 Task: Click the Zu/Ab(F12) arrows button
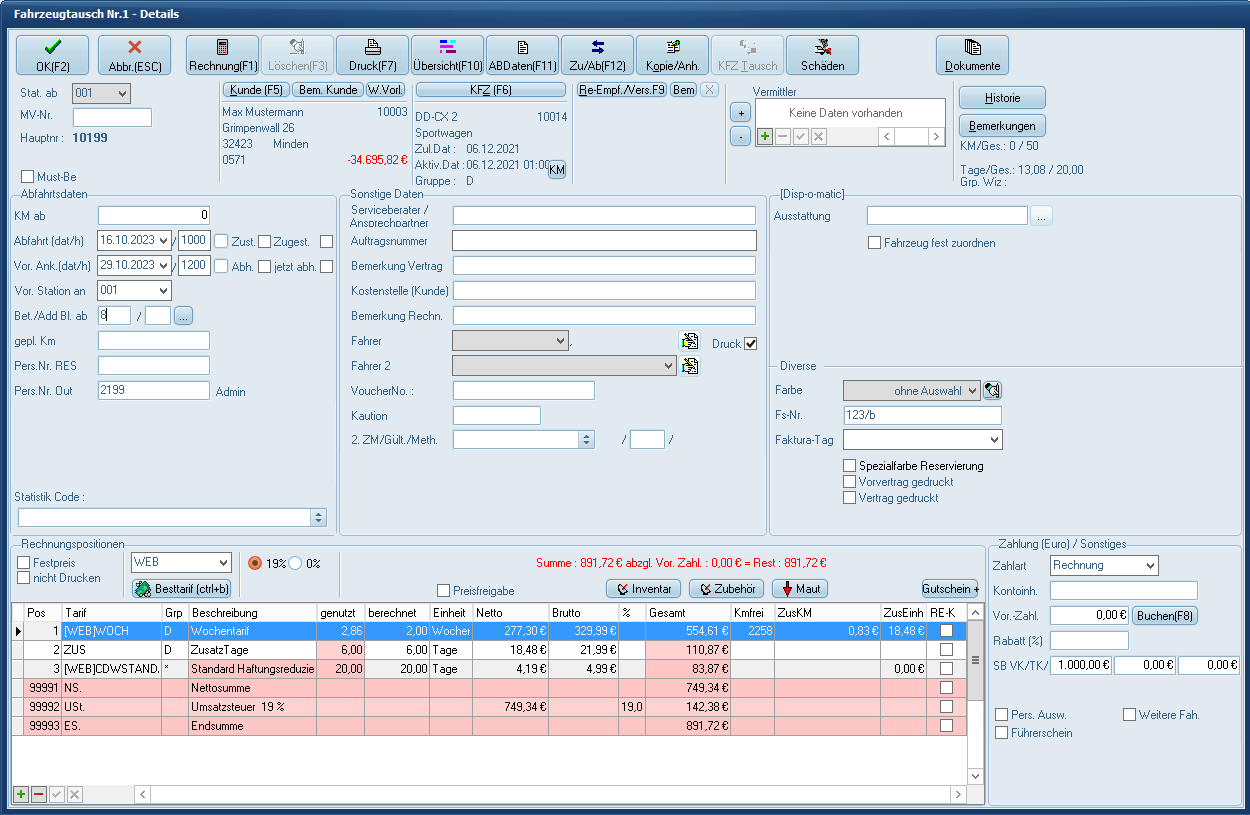597,55
